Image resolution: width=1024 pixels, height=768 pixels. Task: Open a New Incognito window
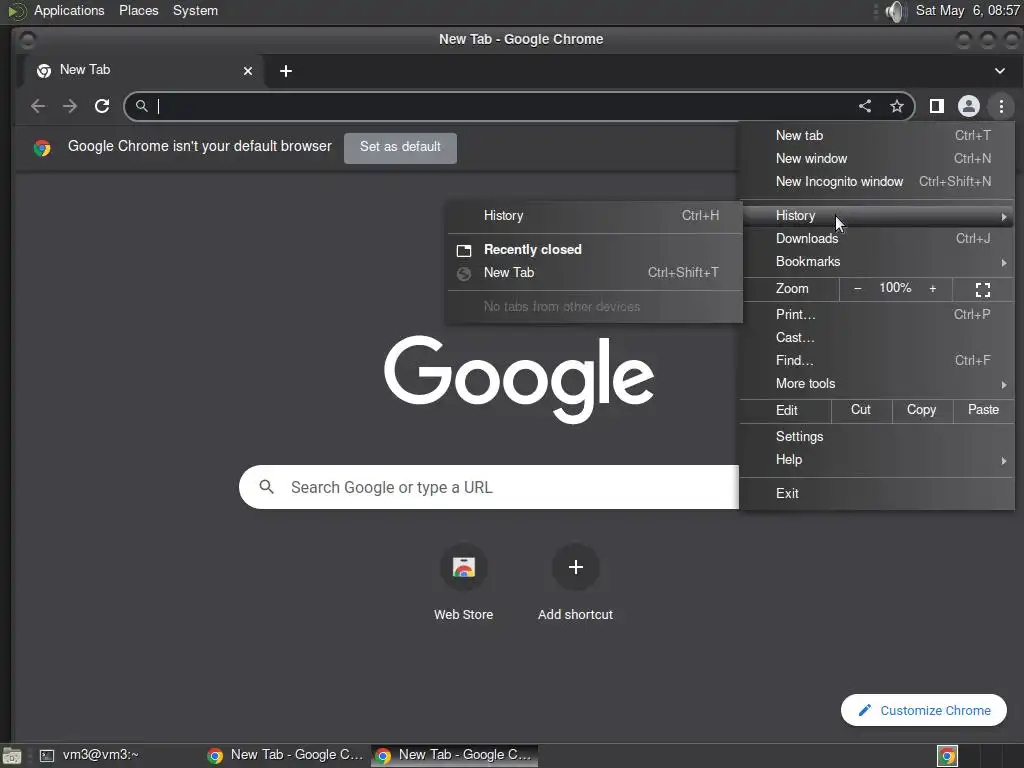click(877, 181)
